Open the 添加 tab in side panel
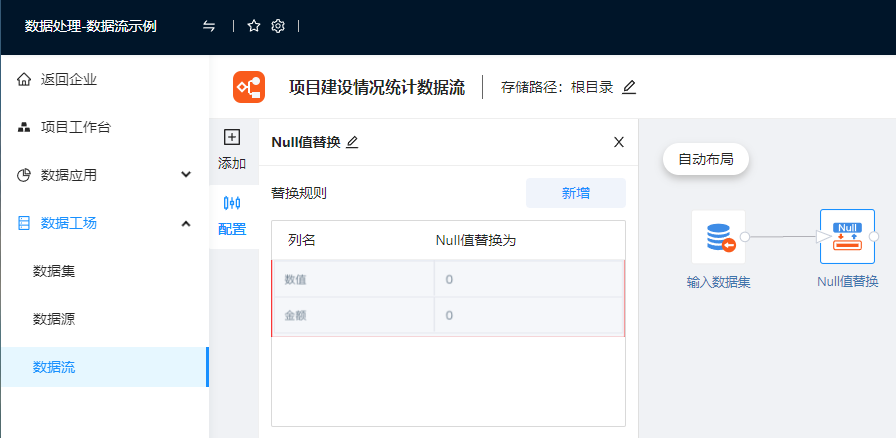Image resolution: width=896 pixels, height=438 pixels. 232,149
